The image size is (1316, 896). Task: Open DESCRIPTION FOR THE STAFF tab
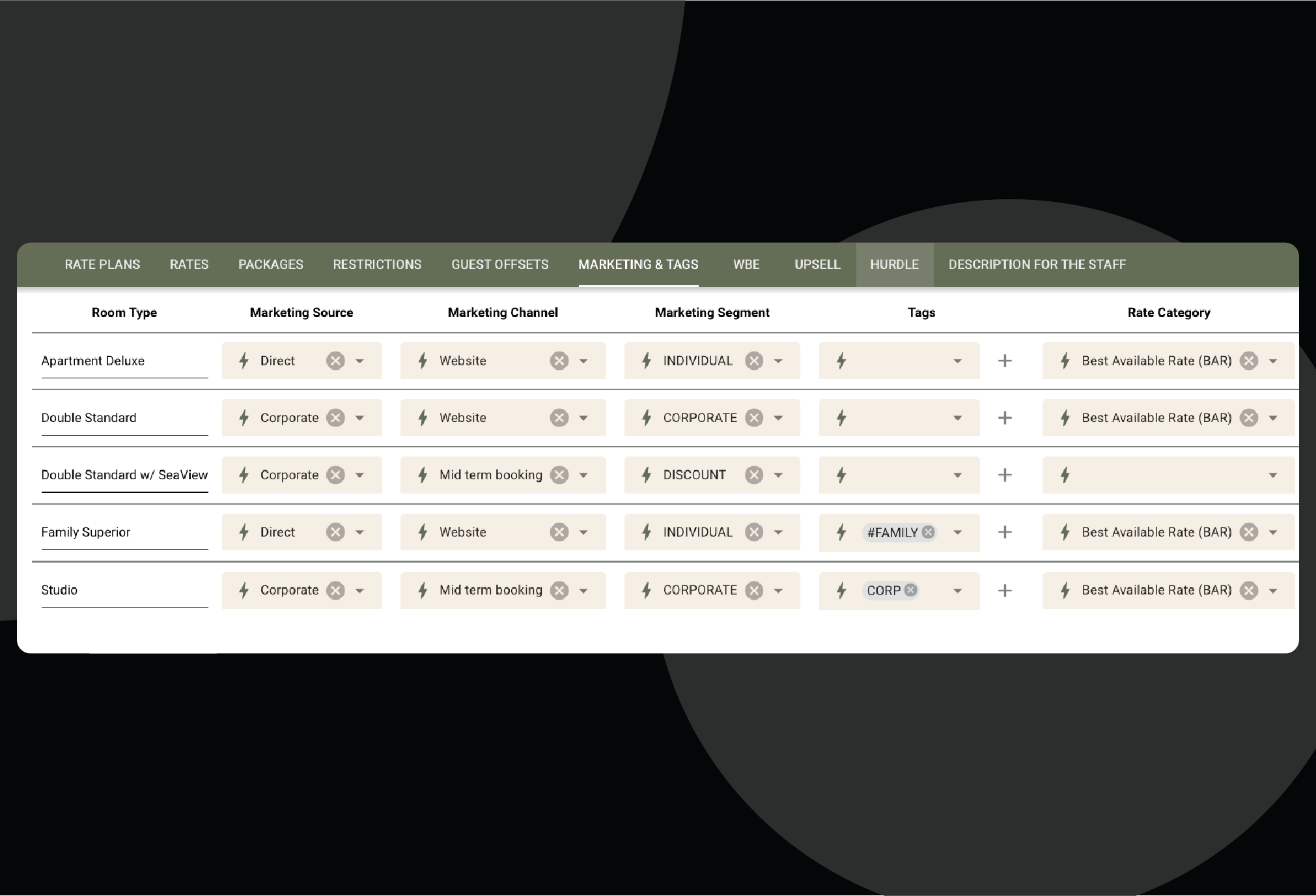1037,264
